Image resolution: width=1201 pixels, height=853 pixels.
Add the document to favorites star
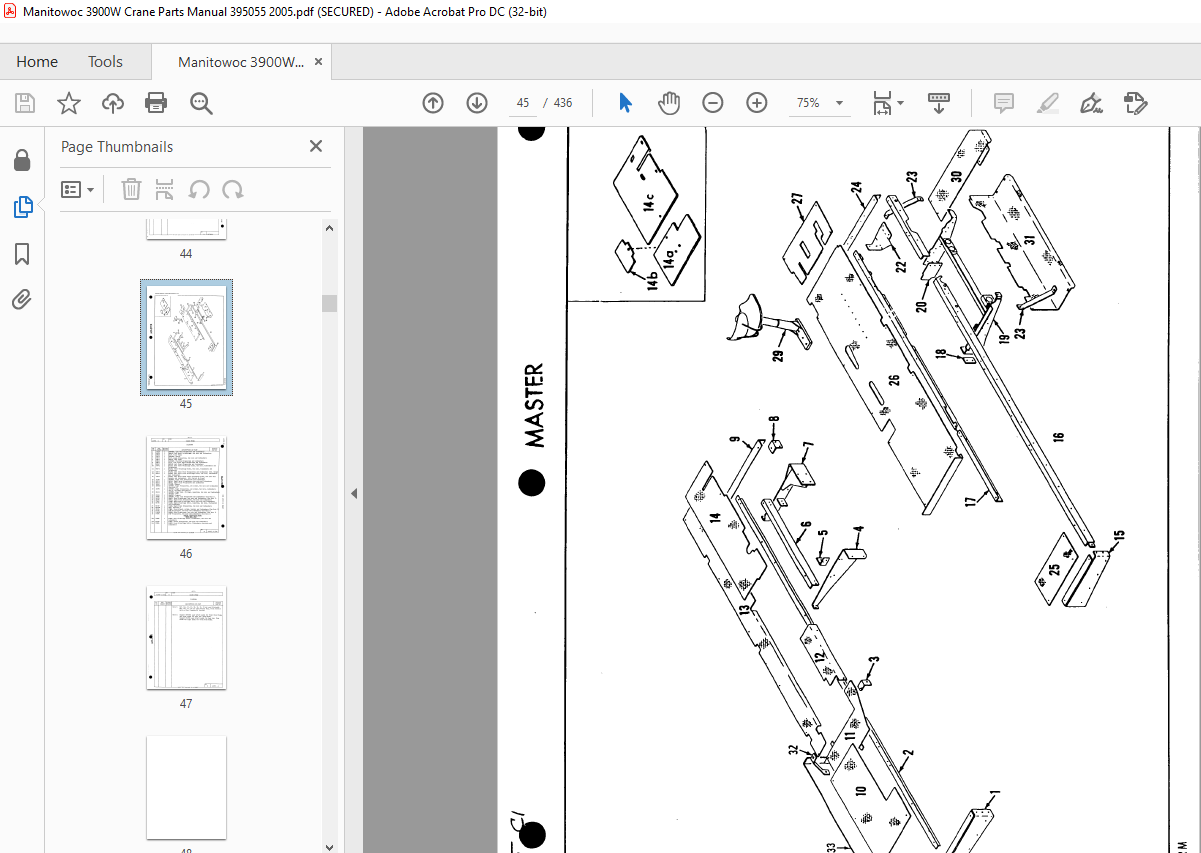tap(68, 103)
